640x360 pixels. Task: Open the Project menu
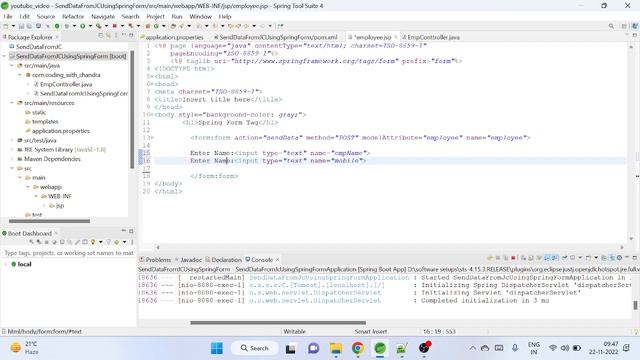coord(155,16)
